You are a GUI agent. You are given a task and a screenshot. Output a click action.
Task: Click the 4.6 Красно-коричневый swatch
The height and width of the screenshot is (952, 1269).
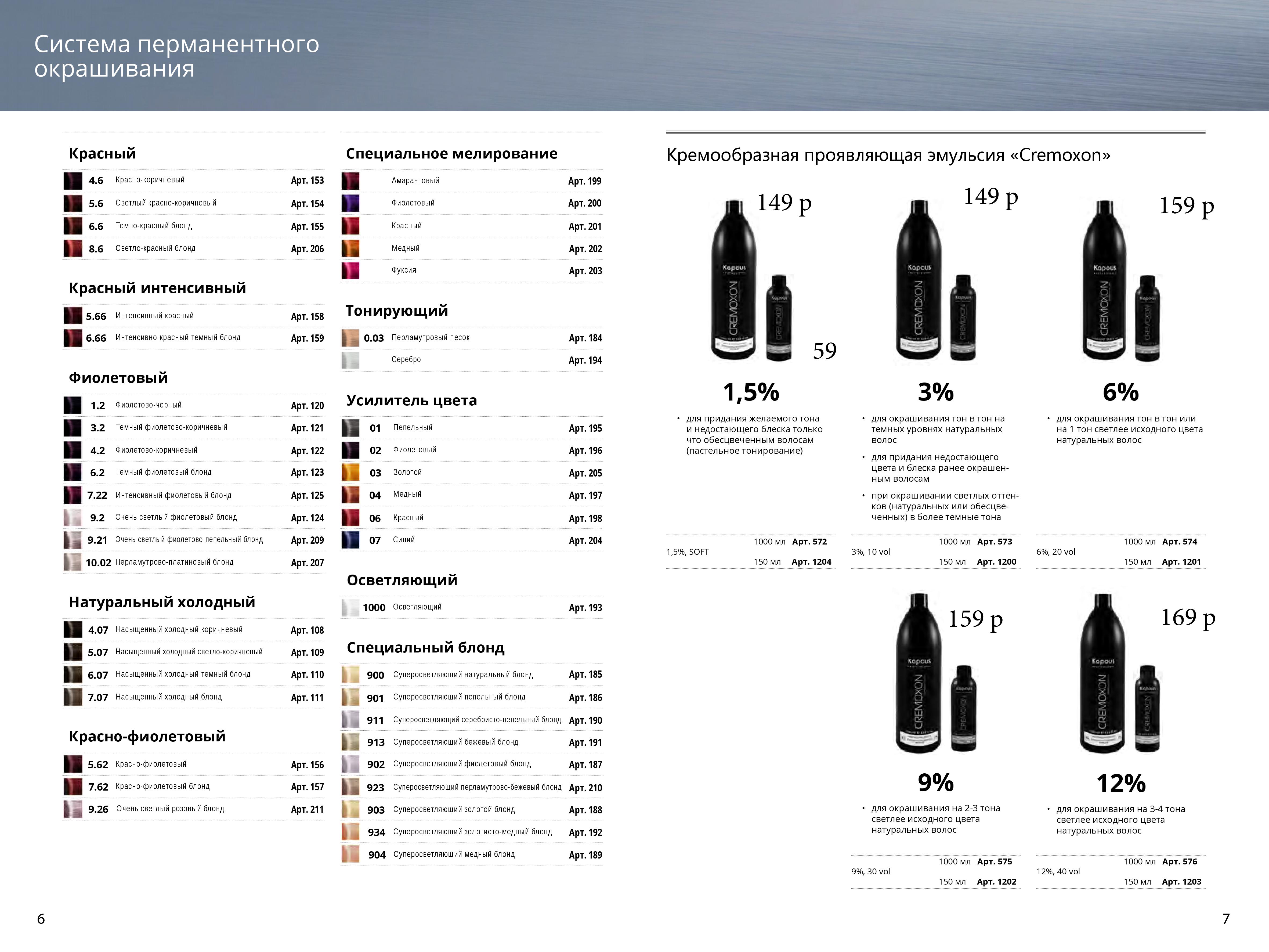72,181
